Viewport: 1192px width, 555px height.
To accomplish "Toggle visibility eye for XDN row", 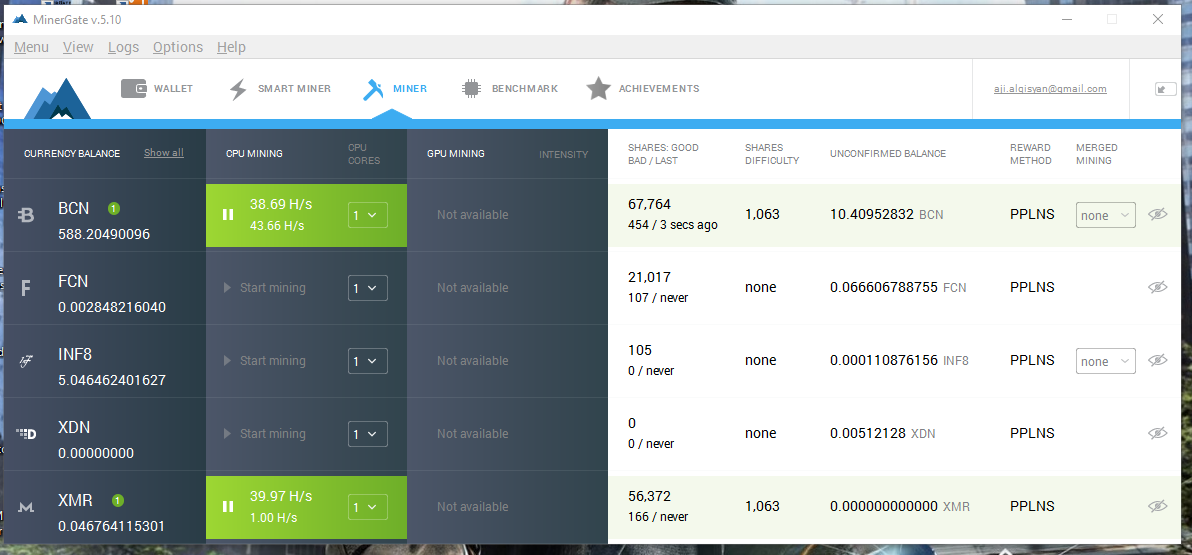I will [x=1157, y=433].
